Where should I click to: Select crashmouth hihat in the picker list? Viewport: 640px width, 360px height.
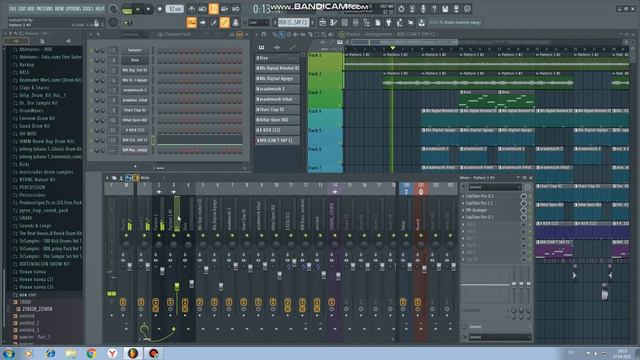277,99
